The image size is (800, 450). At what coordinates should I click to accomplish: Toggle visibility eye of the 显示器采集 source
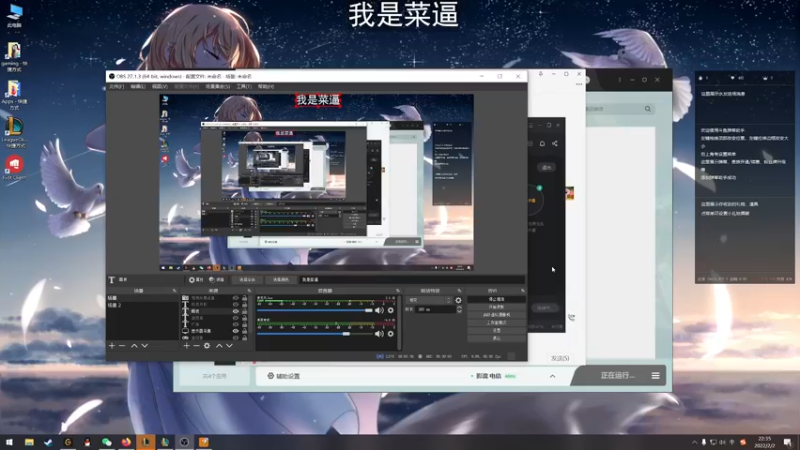[236, 331]
